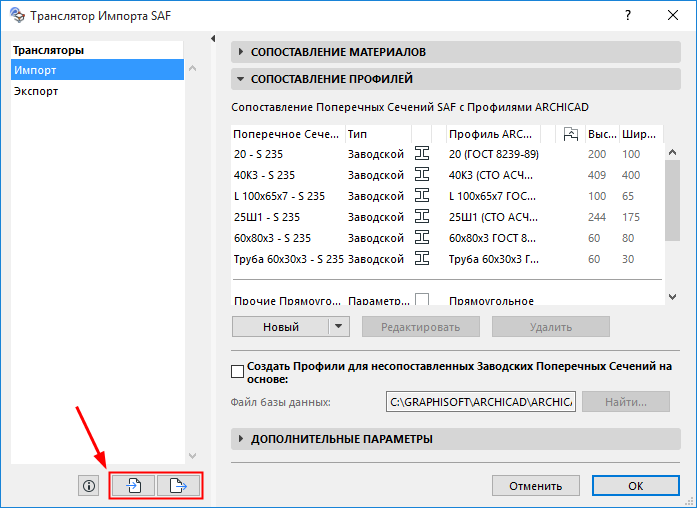Click the table scrollbar thumb
697x508 pixels.
pos(673,200)
